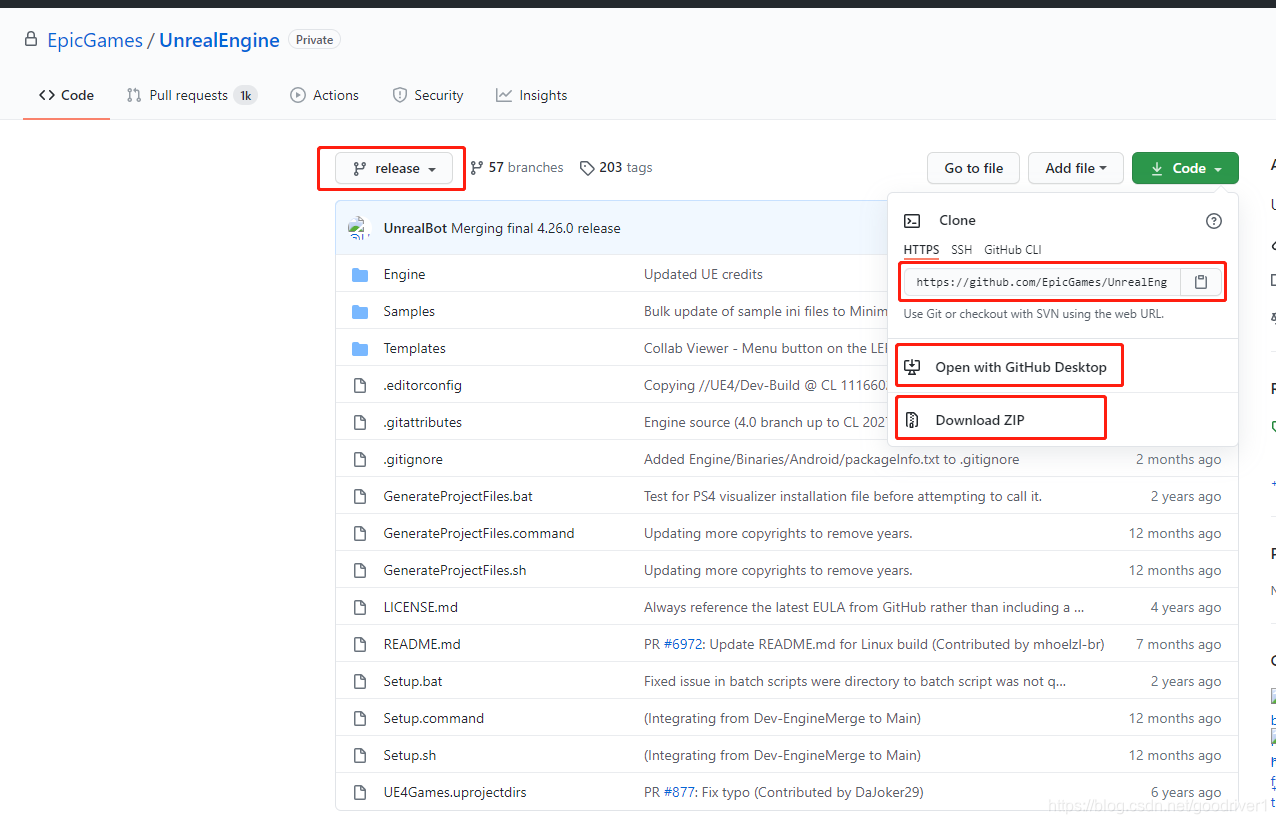Open PR #877 link in UE4Games row
Viewport: 1276px width, 824px height.
tap(681, 792)
